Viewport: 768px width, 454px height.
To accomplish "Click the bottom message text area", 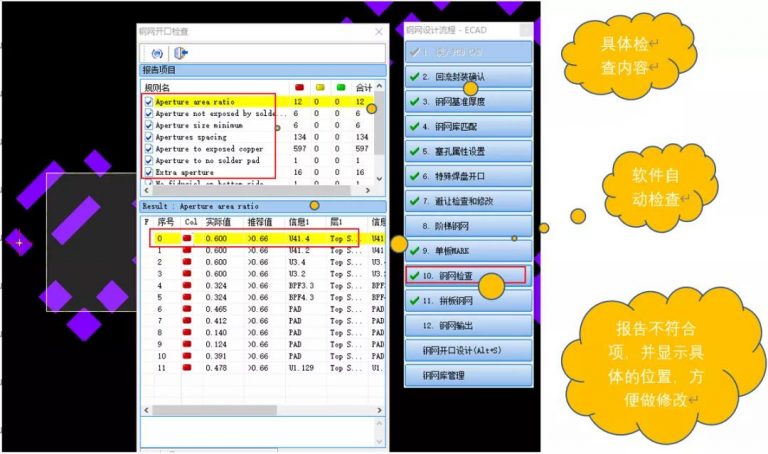I will (258, 431).
